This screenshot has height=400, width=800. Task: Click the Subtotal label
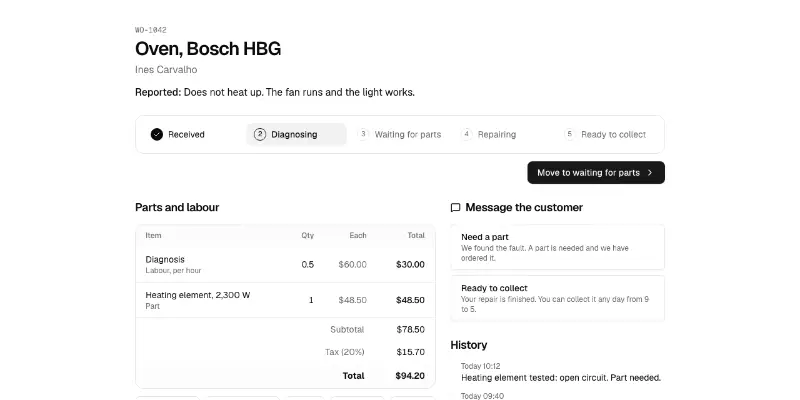pyautogui.click(x=347, y=330)
